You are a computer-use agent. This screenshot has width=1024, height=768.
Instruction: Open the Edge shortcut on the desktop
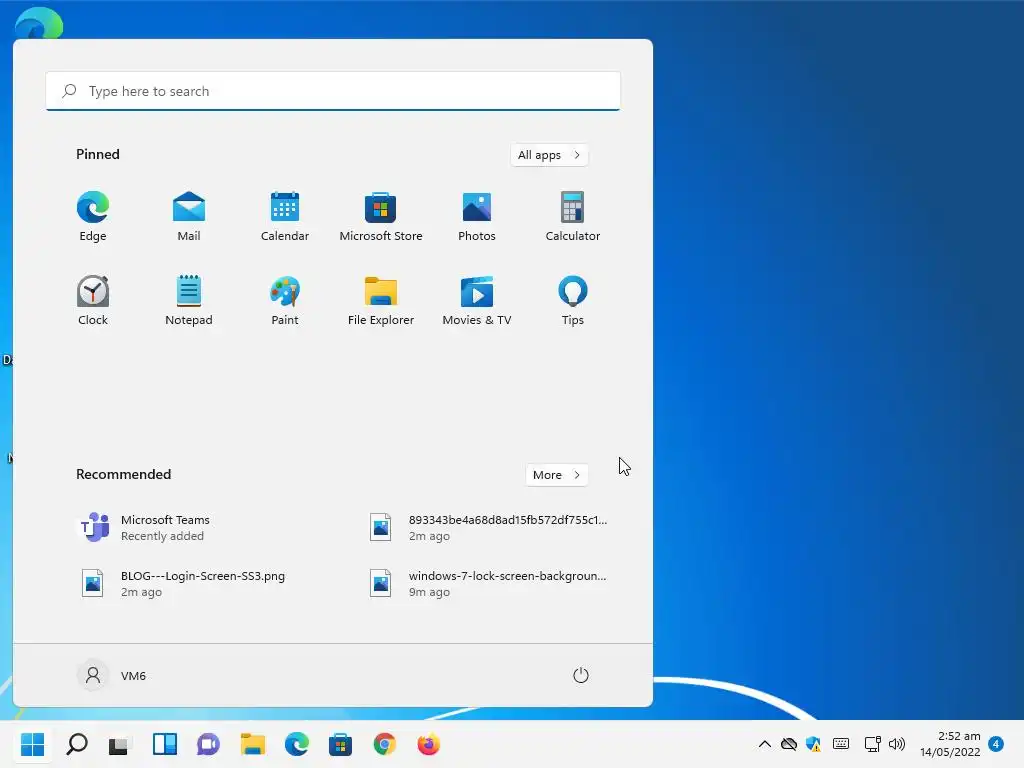39,25
